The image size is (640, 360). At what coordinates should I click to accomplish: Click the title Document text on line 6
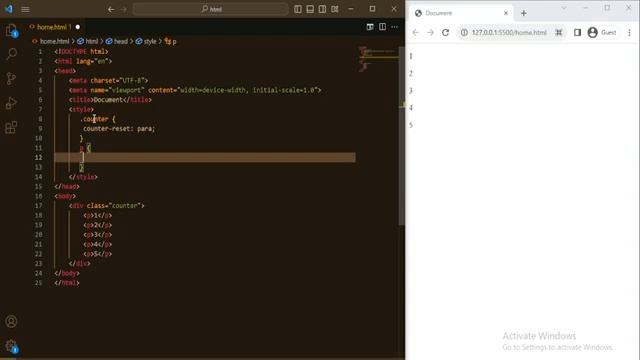pos(108,100)
